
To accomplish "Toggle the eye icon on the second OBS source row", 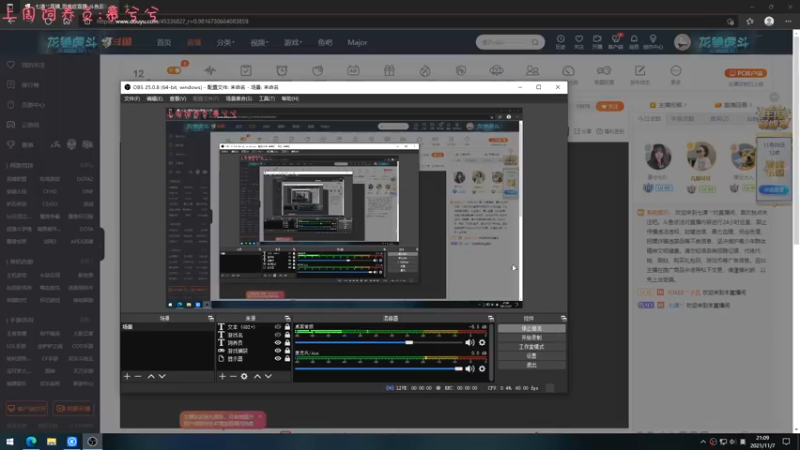I will (x=278, y=335).
